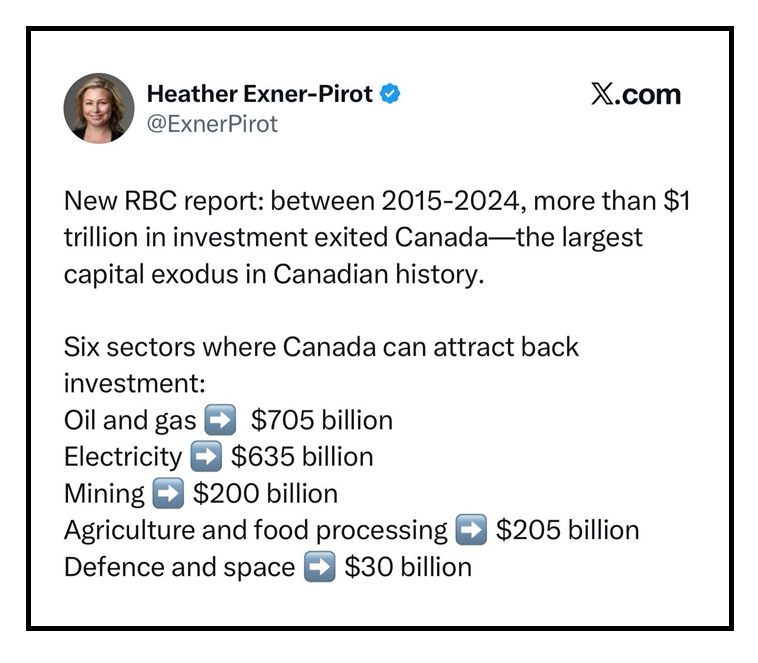Screen dimensions: 758x663
Task: Click the arrow emoji next to Electricity
Action: 206,457
